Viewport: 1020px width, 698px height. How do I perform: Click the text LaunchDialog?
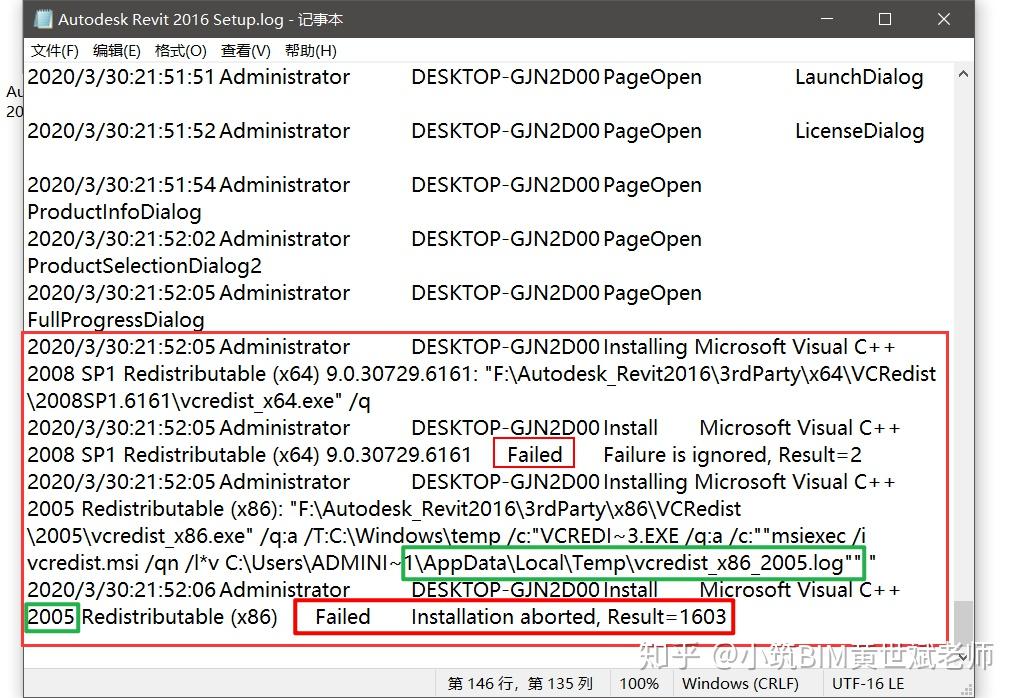pyautogui.click(x=859, y=77)
